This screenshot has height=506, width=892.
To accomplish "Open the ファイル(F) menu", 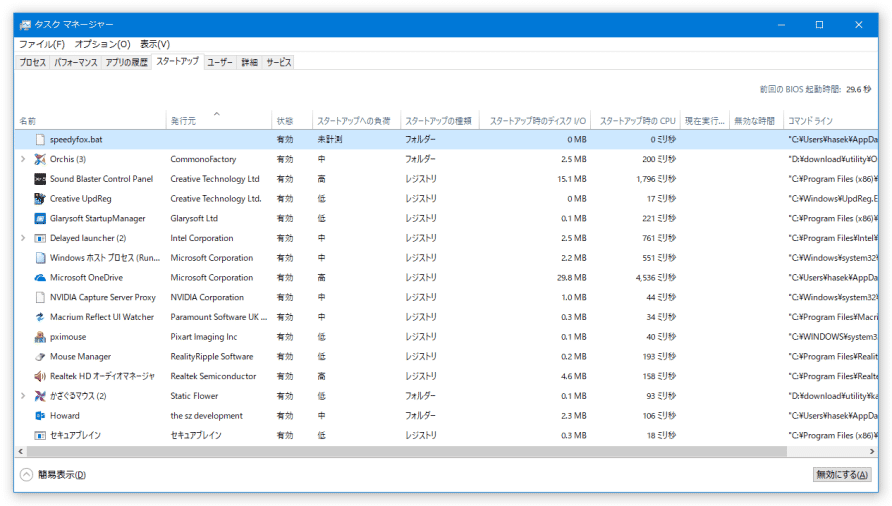I will [42, 44].
